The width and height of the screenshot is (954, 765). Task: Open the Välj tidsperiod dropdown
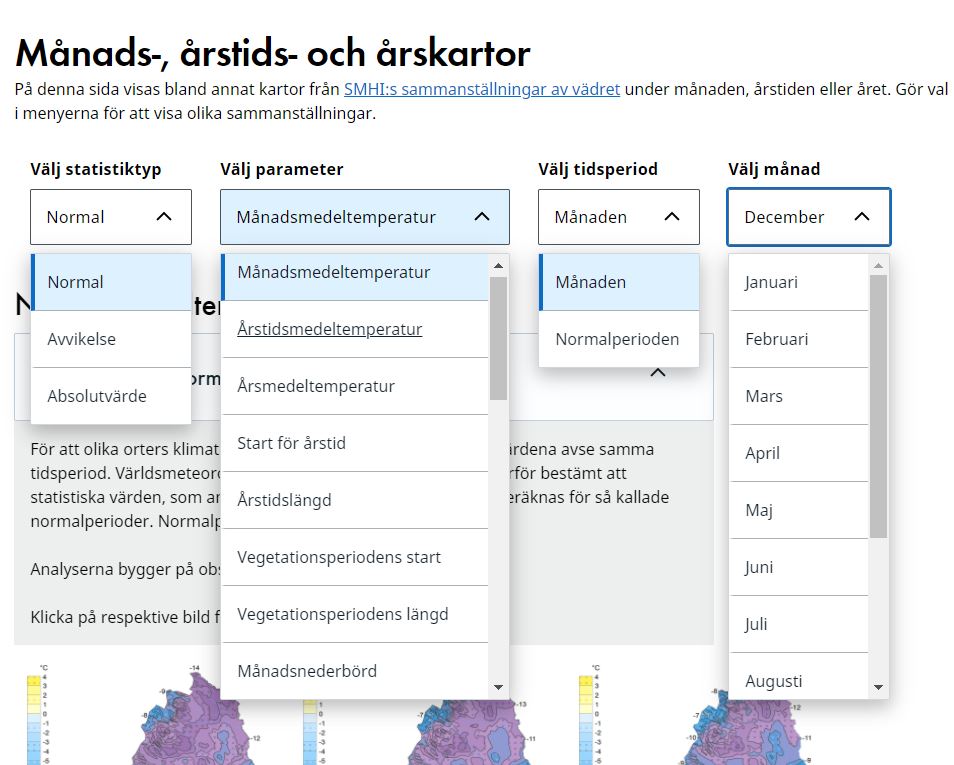coord(618,217)
